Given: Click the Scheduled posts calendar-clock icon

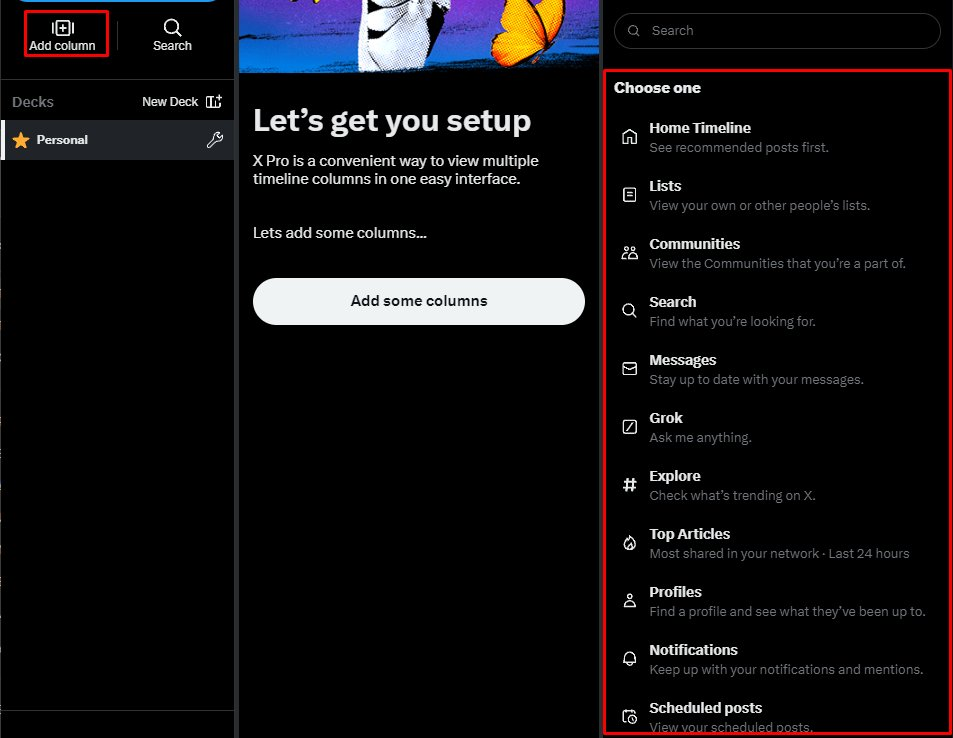Looking at the screenshot, I should pos(630,717).
